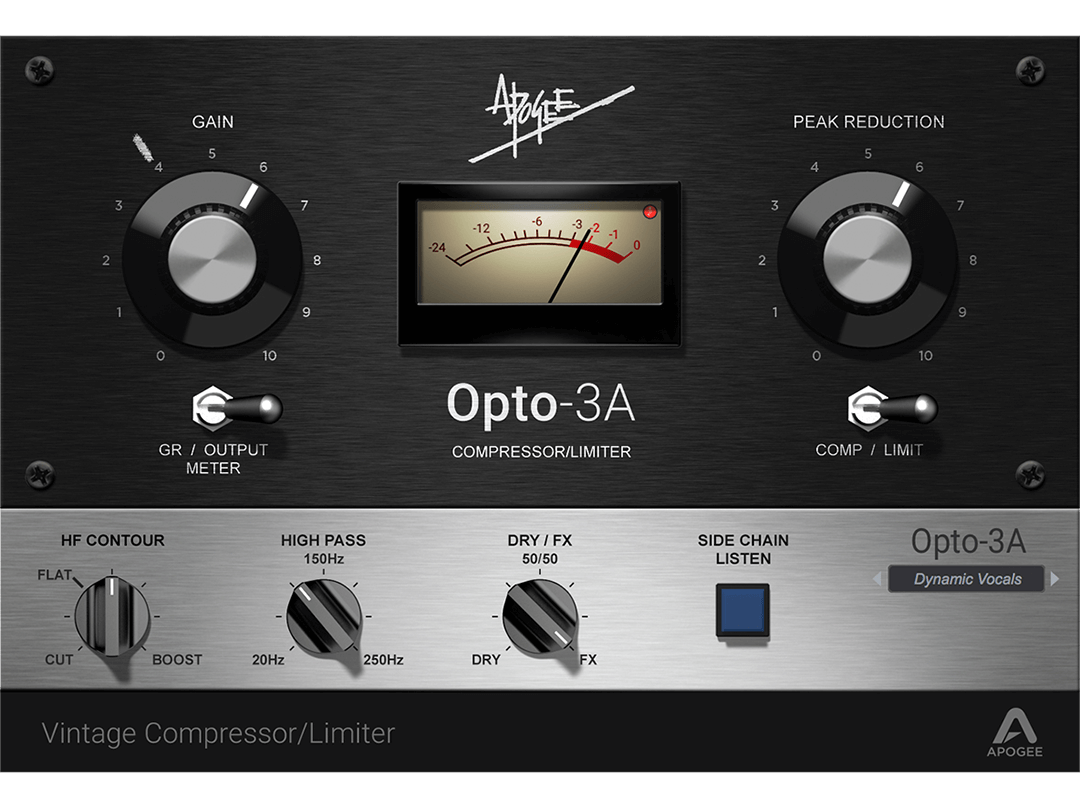
Task: Click the Peak Reduction knob
Action: coord(867,260)
